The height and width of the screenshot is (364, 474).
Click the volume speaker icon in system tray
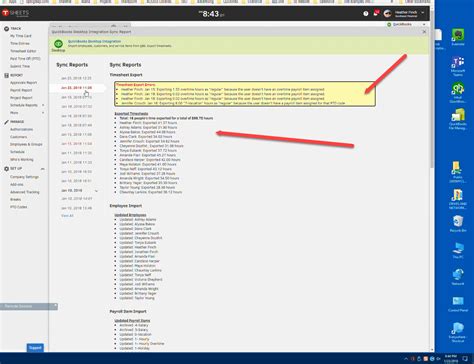click(x=438, y=359)
